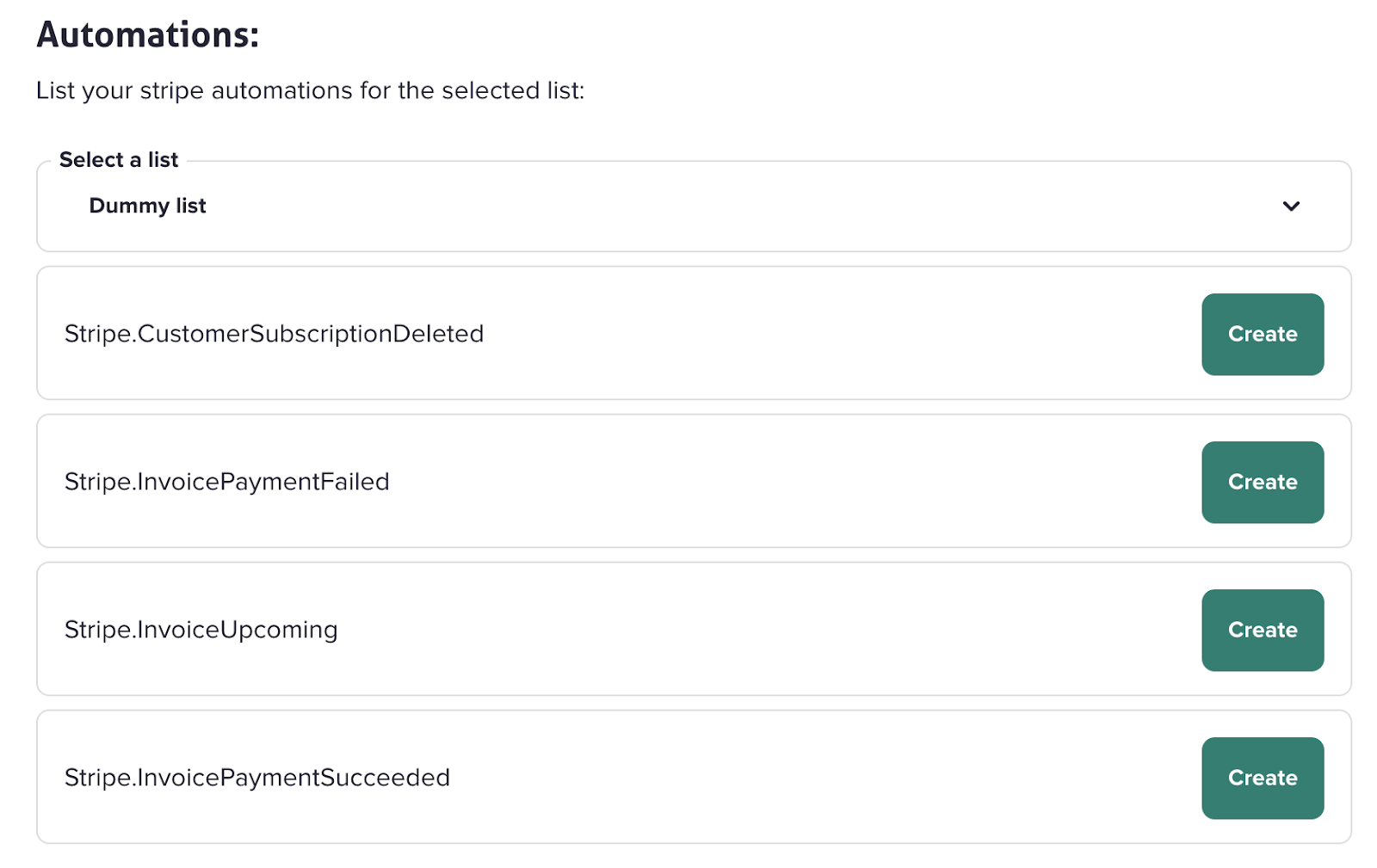The height and width of the screenshot is (868, 1377).
Task: Select the Stripe.InvoiceUpcoming event name
Action: pyautogui.click(x=201, y=630)
